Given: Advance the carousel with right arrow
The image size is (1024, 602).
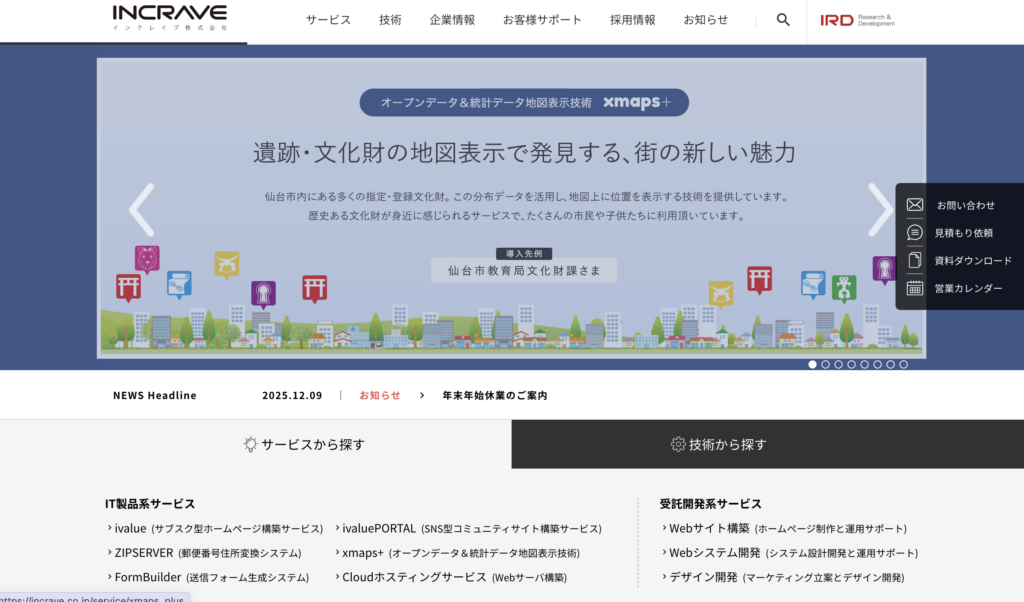Looking at the screenshot, I should click(x=880, y=210).
